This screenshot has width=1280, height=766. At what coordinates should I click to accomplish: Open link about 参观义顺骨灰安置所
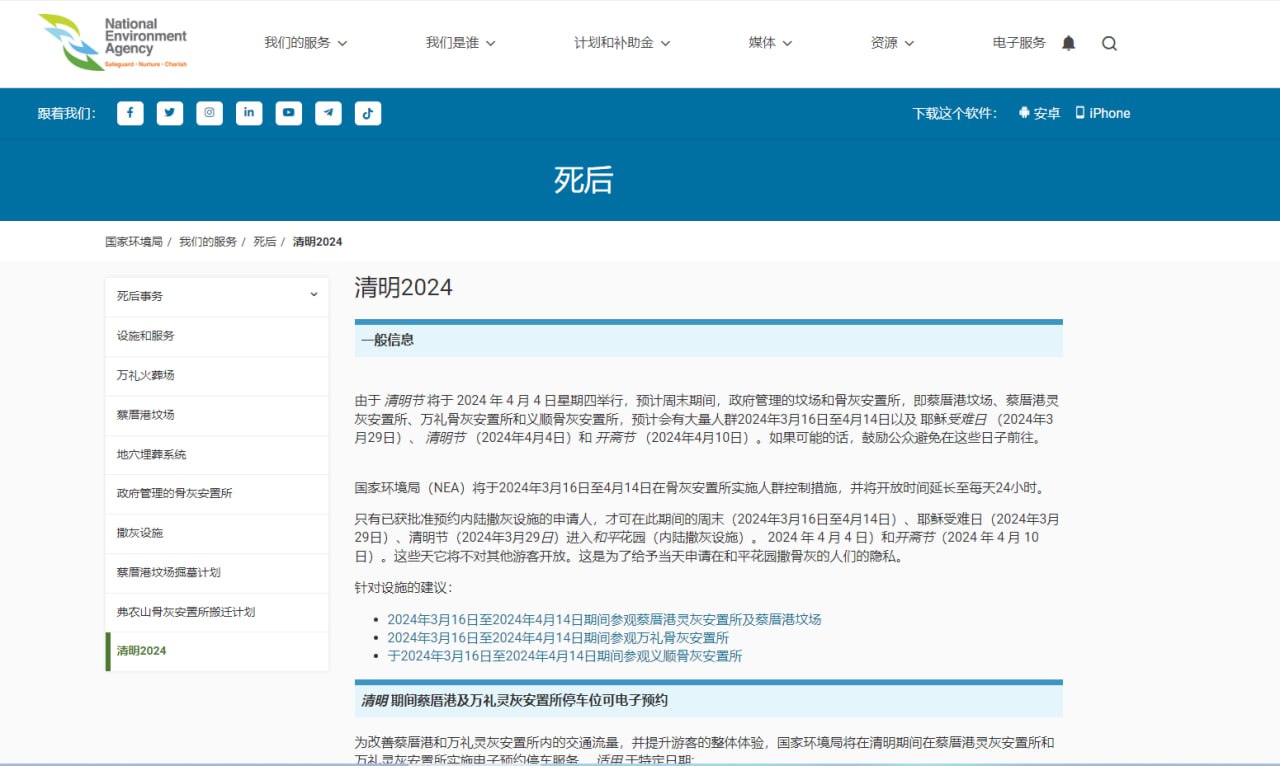[x=565, y=656]
